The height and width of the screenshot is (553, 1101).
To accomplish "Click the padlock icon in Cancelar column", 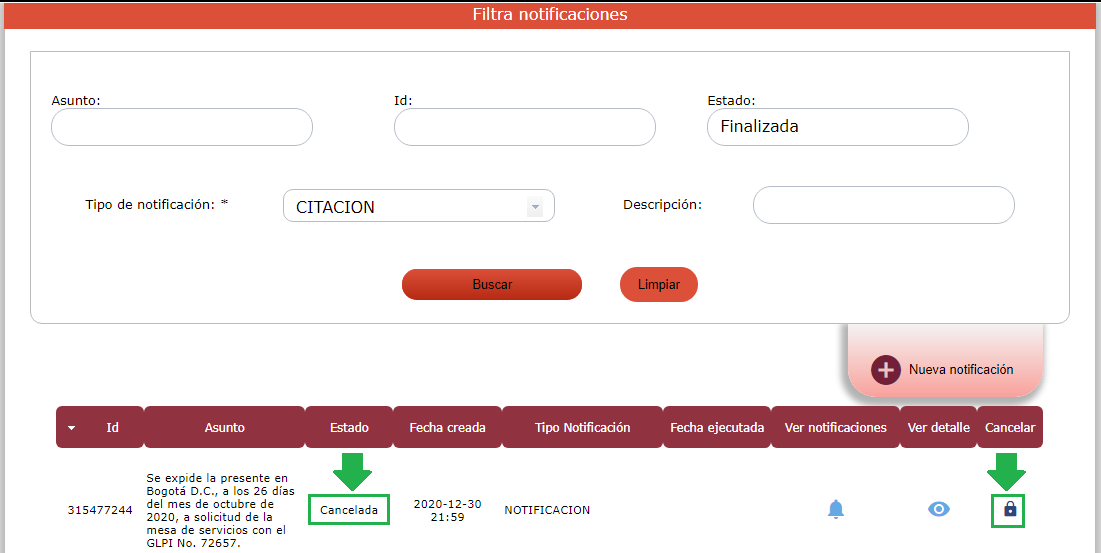I will tap(1010, 510).
